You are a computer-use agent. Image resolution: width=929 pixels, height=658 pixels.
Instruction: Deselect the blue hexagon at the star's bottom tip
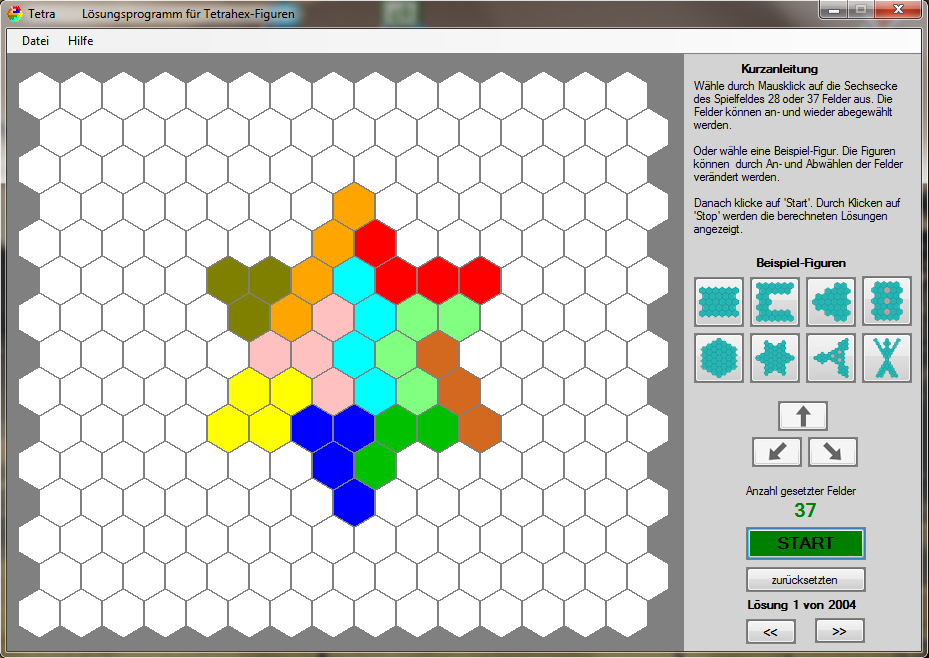click(x=354, y=502)
